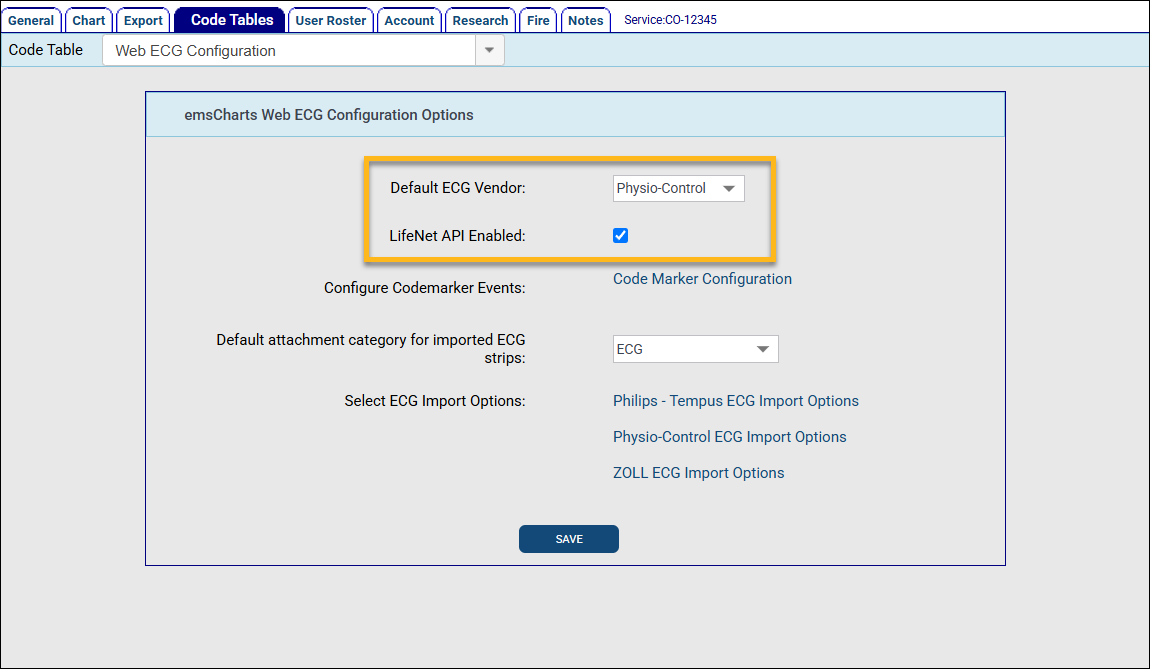Open the Default ECG Vendor dropdown
The image size is (1150, 669).
tap(678, 188)
